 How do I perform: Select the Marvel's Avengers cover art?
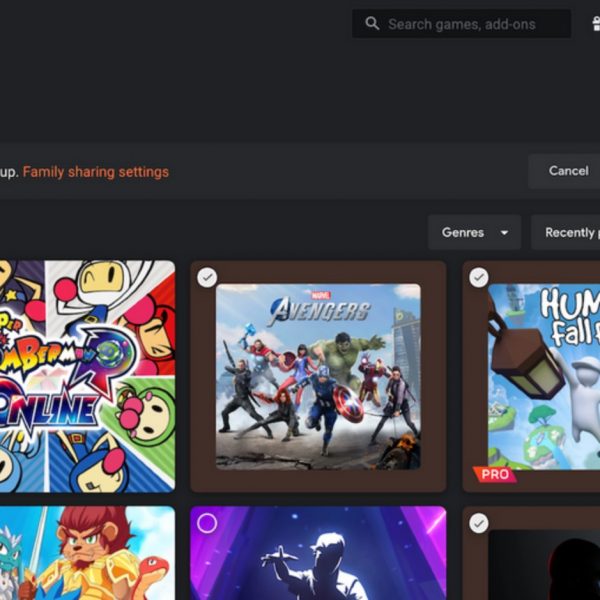(318, 377)
